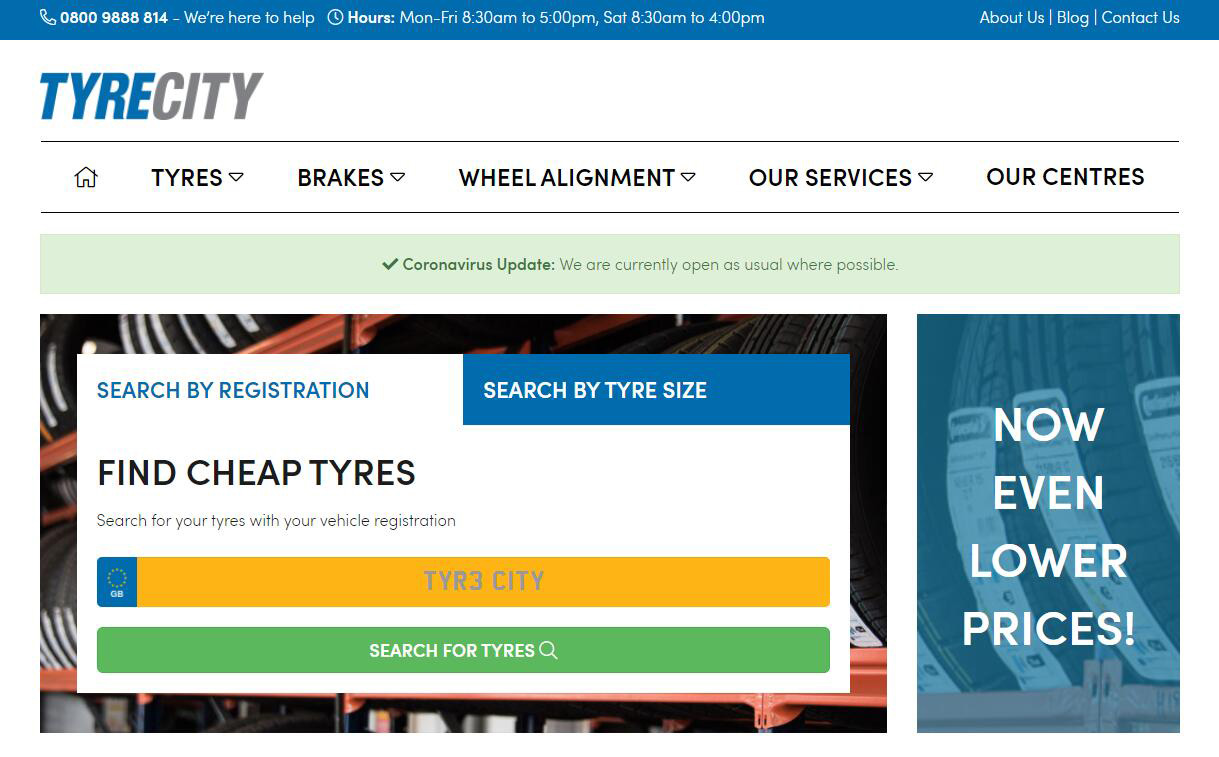
Task: Click the green Search For Tyres button
Action: (x=463, y=650)
